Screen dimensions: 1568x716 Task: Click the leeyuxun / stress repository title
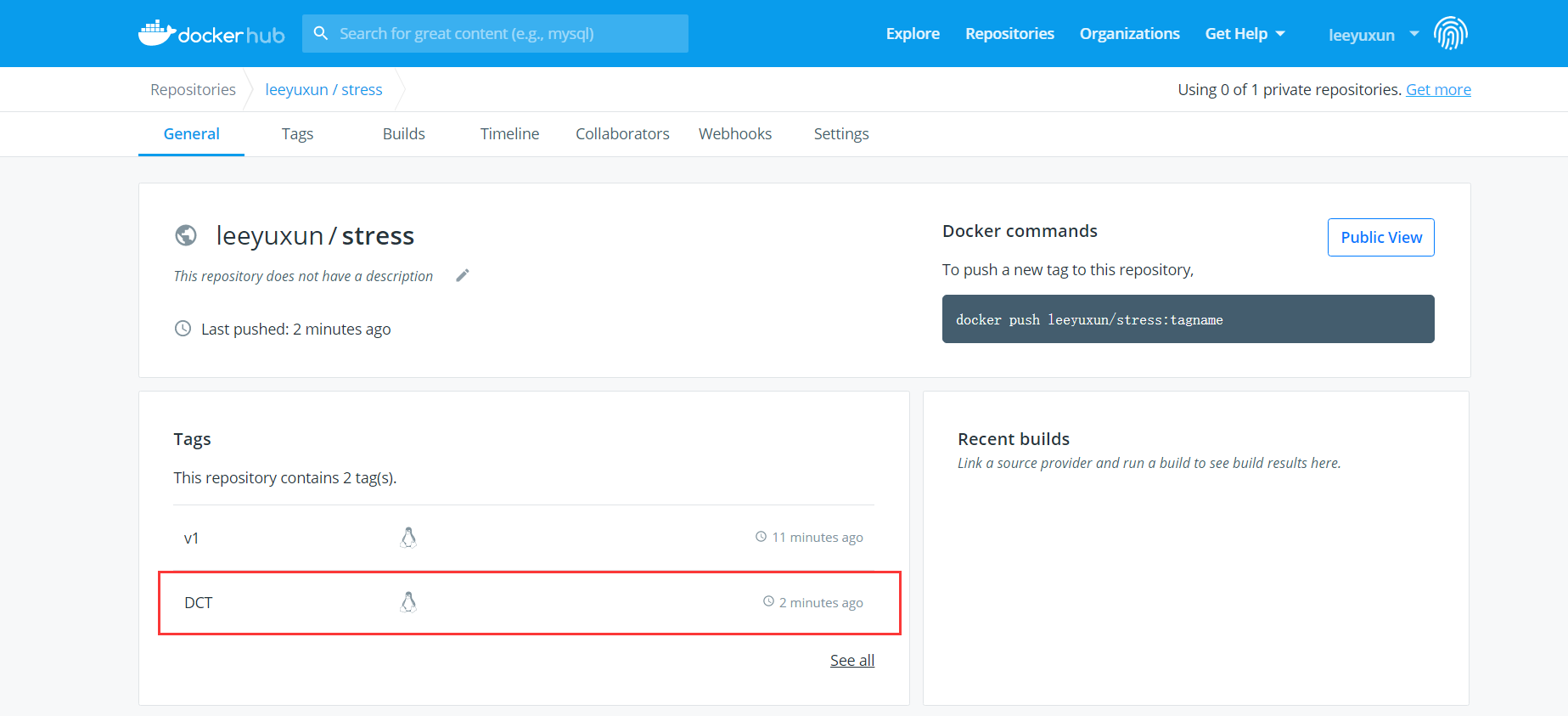click(315, 235)
